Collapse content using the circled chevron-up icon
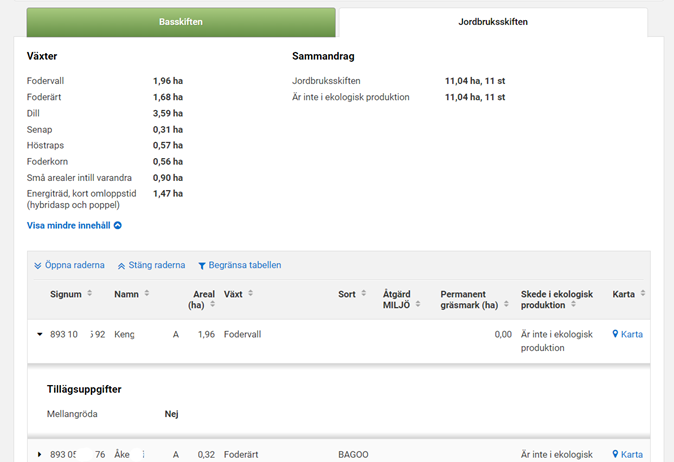Image resolution: width=674 pixels, height=462 pixels. click(118, 226)
